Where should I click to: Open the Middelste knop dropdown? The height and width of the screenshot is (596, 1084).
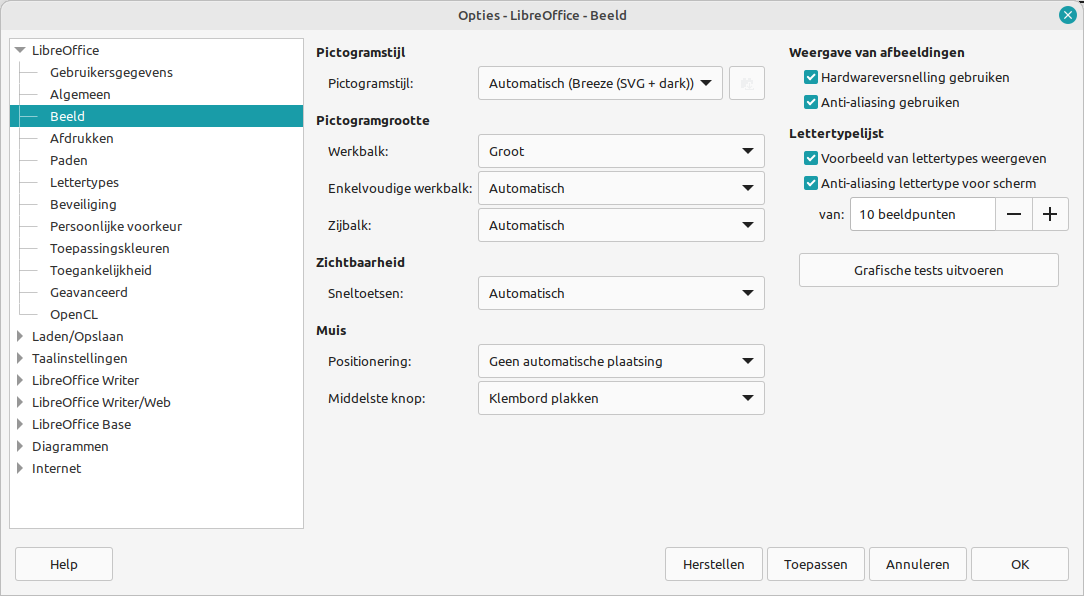(x=620, y=397)
